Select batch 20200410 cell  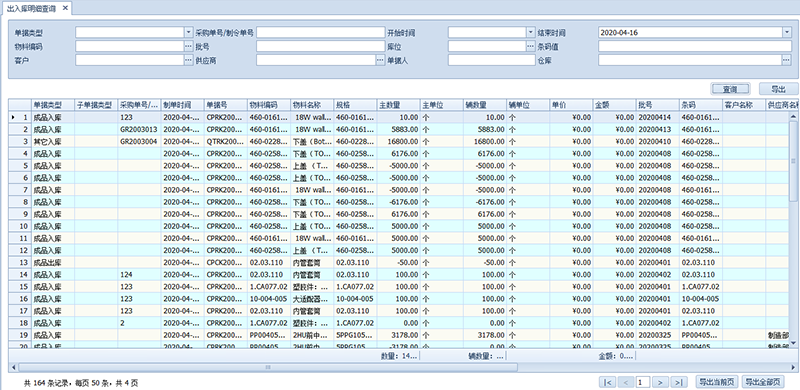(x=658, y=141)
